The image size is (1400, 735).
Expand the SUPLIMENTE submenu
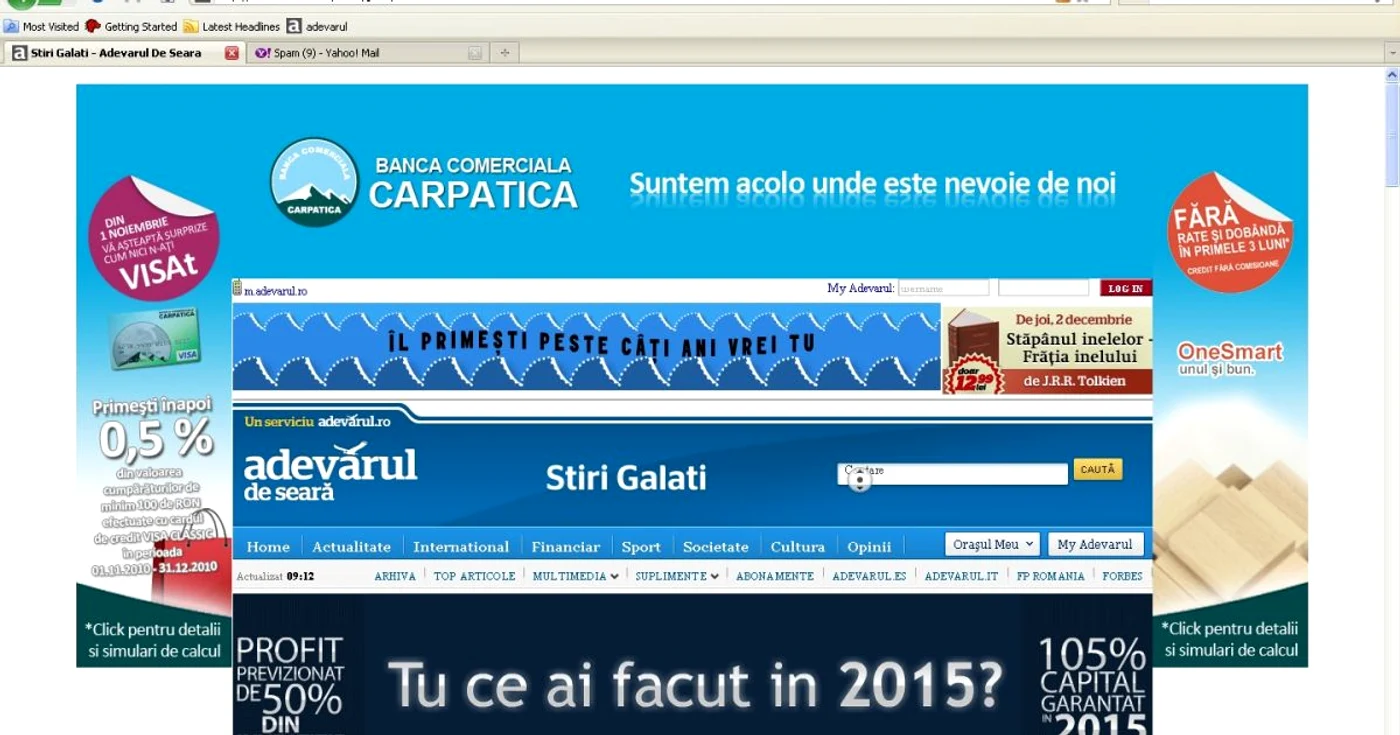[677, 576]
